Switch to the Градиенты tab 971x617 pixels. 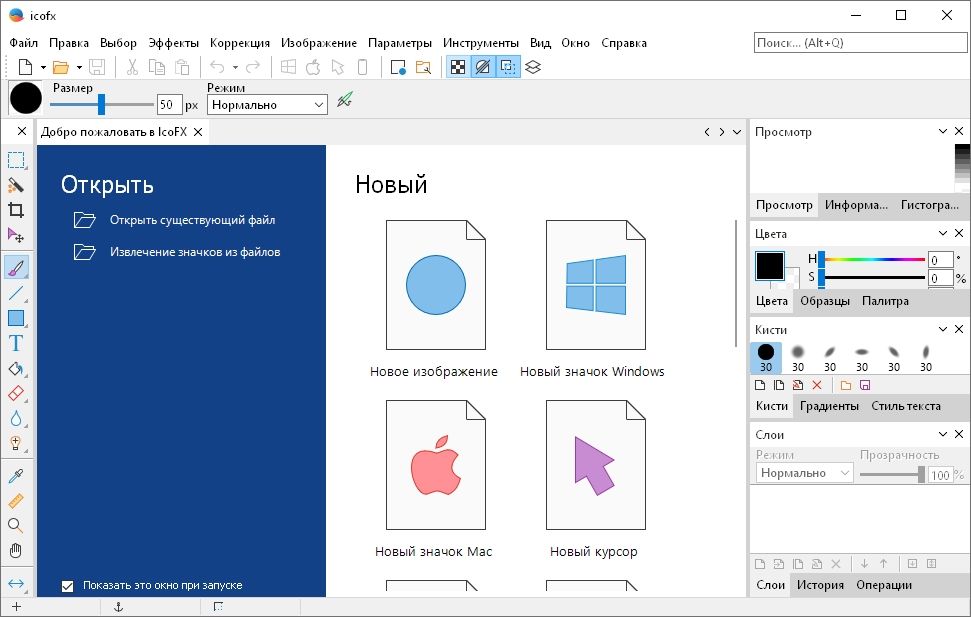pyautogui.click(x=829, y=406)
